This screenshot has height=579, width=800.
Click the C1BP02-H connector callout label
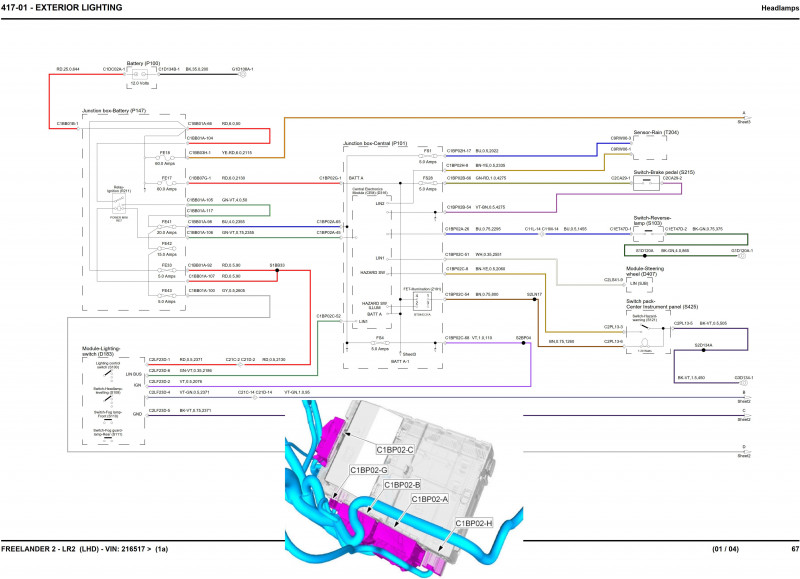(x=474, y=523)
